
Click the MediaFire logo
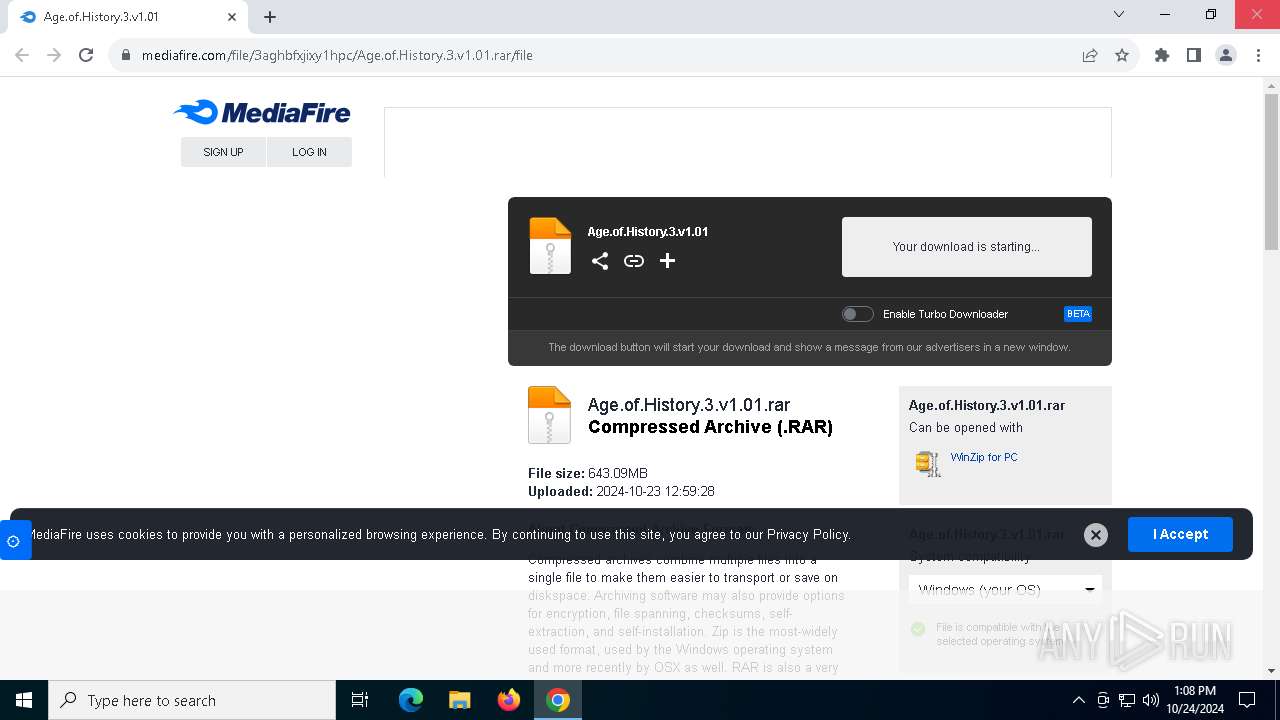262,112
